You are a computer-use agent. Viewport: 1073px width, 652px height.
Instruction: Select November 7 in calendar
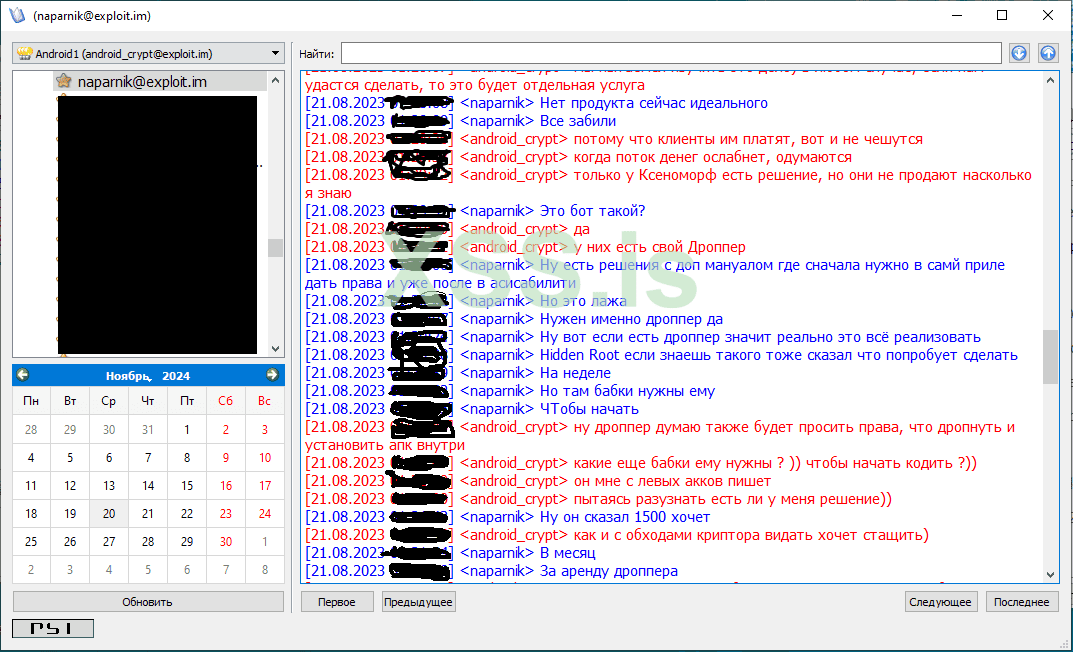pyautogui.click(x=148, y=457)
